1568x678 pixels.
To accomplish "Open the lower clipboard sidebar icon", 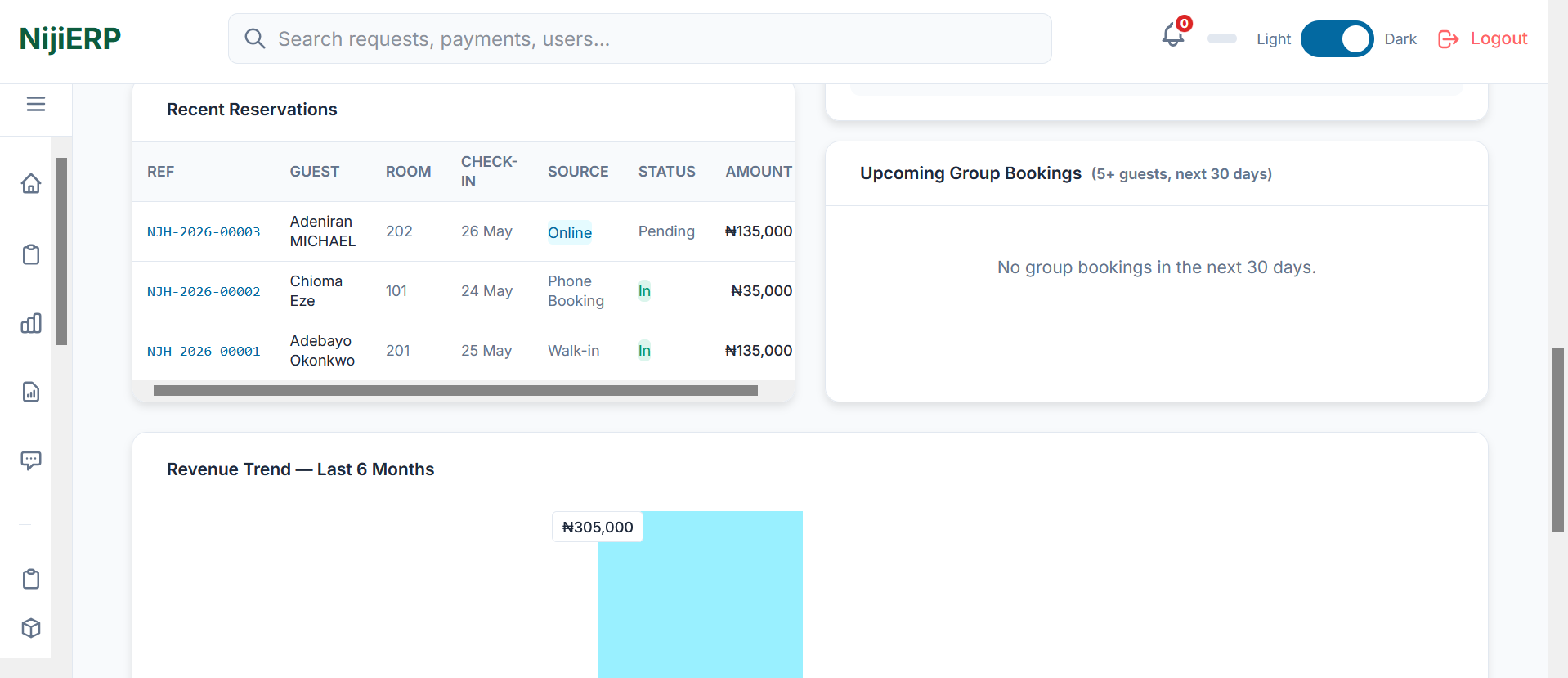I will pyautogui.click(x=31, y=579).
